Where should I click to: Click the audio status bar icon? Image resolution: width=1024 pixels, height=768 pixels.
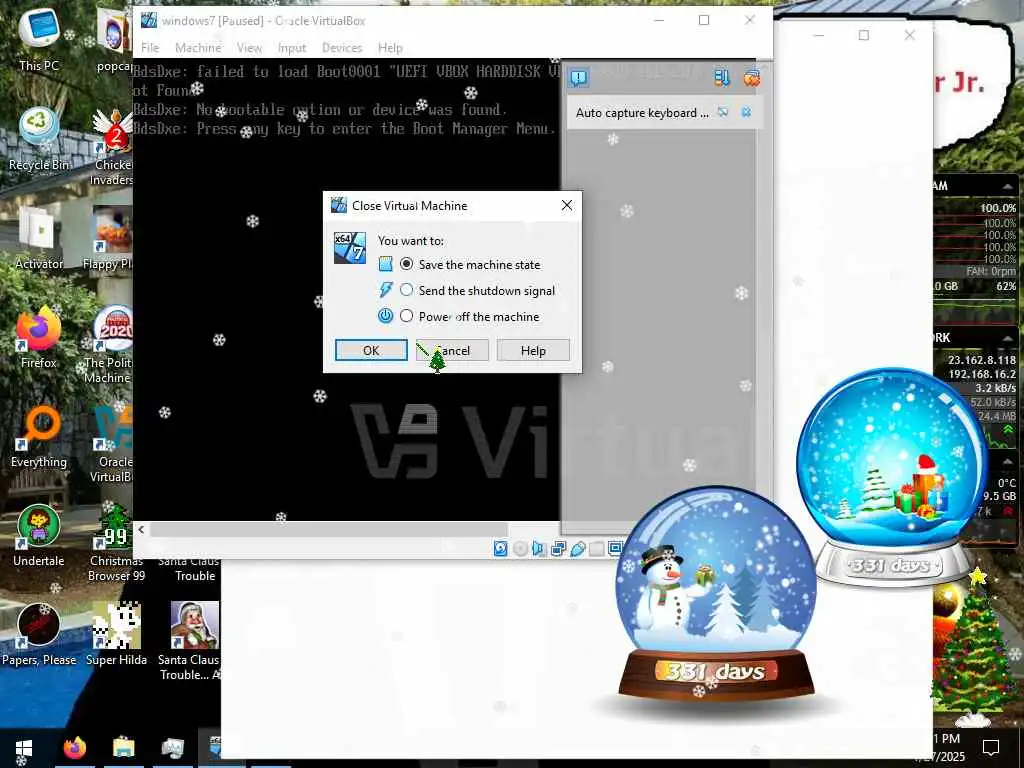[x=539, y=549]
